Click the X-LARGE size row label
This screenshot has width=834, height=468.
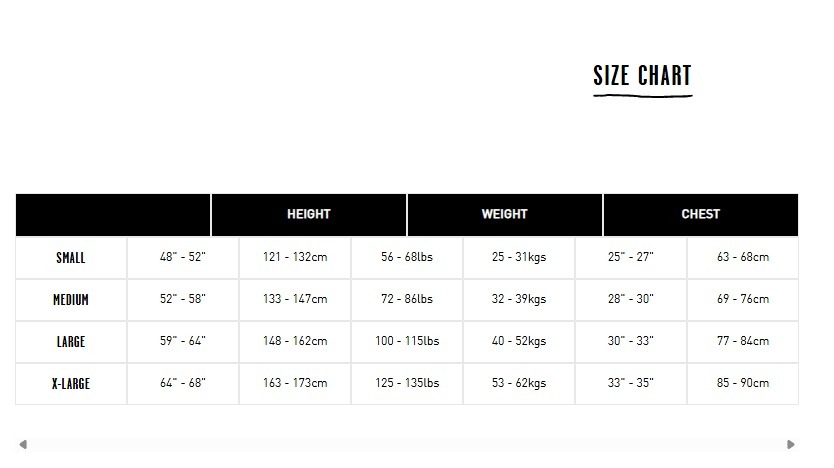(71, 384)
